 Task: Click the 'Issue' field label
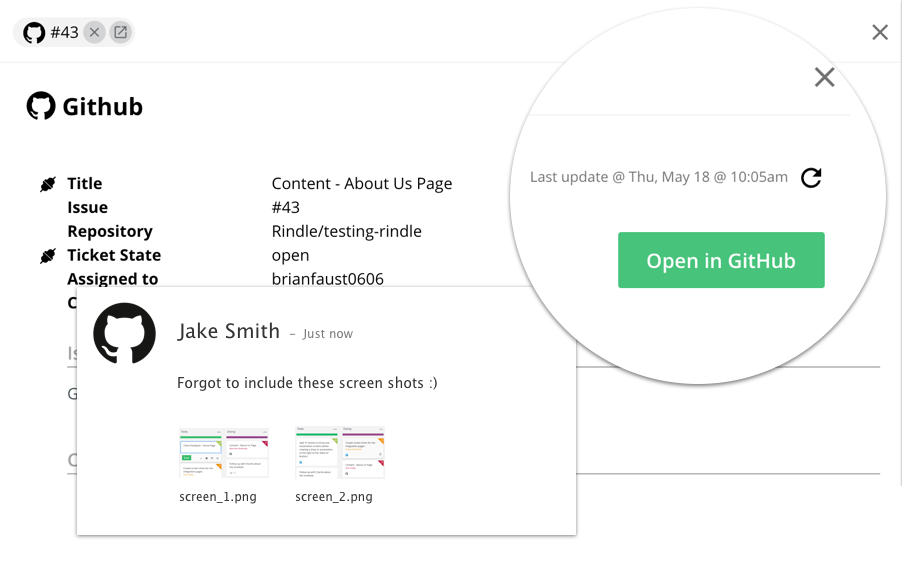[x=87, y=207]
